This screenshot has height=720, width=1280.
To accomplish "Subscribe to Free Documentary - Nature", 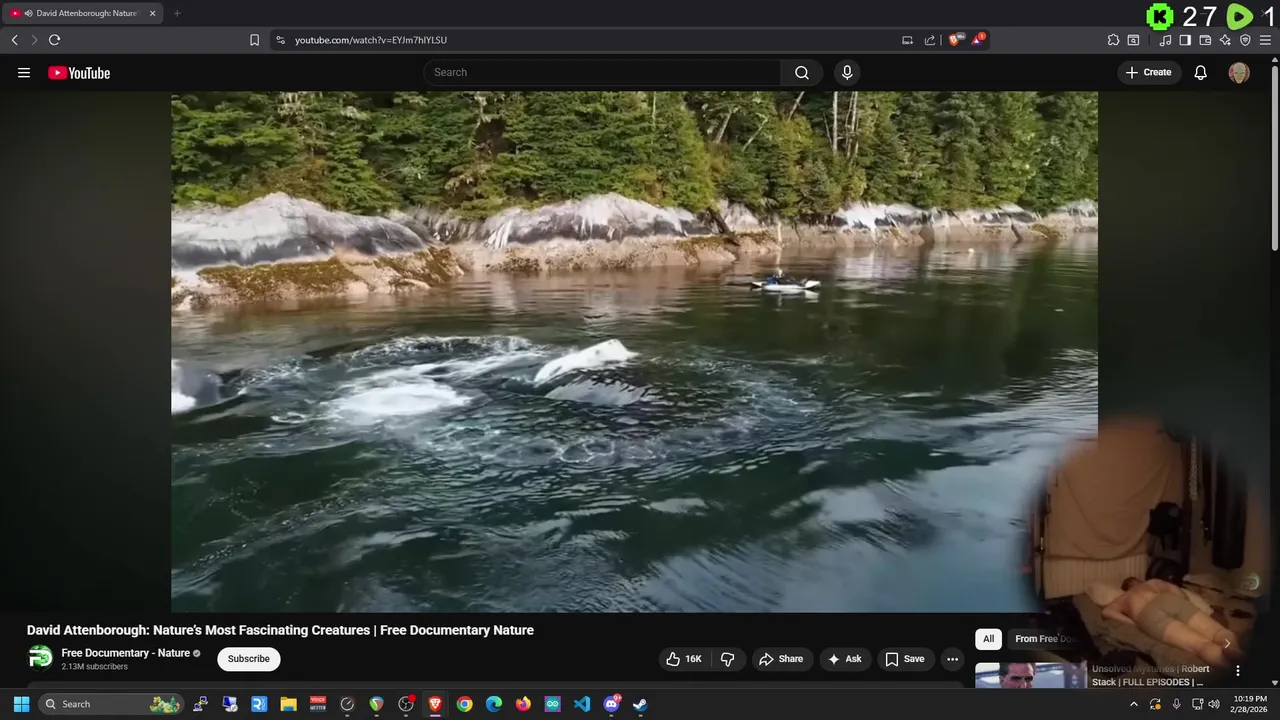I will [x=249, y=659].
